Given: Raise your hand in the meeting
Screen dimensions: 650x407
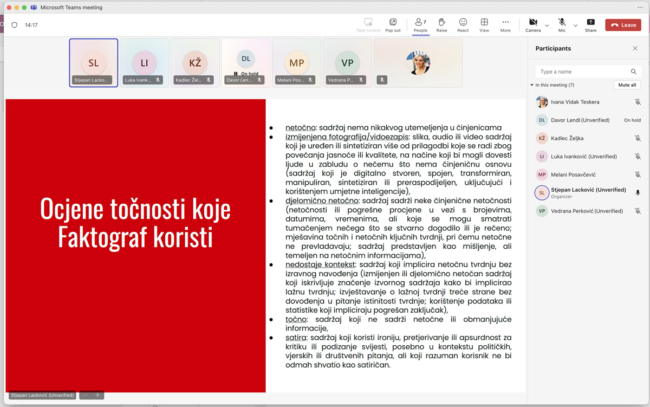Looking at the screenshot, I should [441, 24].
